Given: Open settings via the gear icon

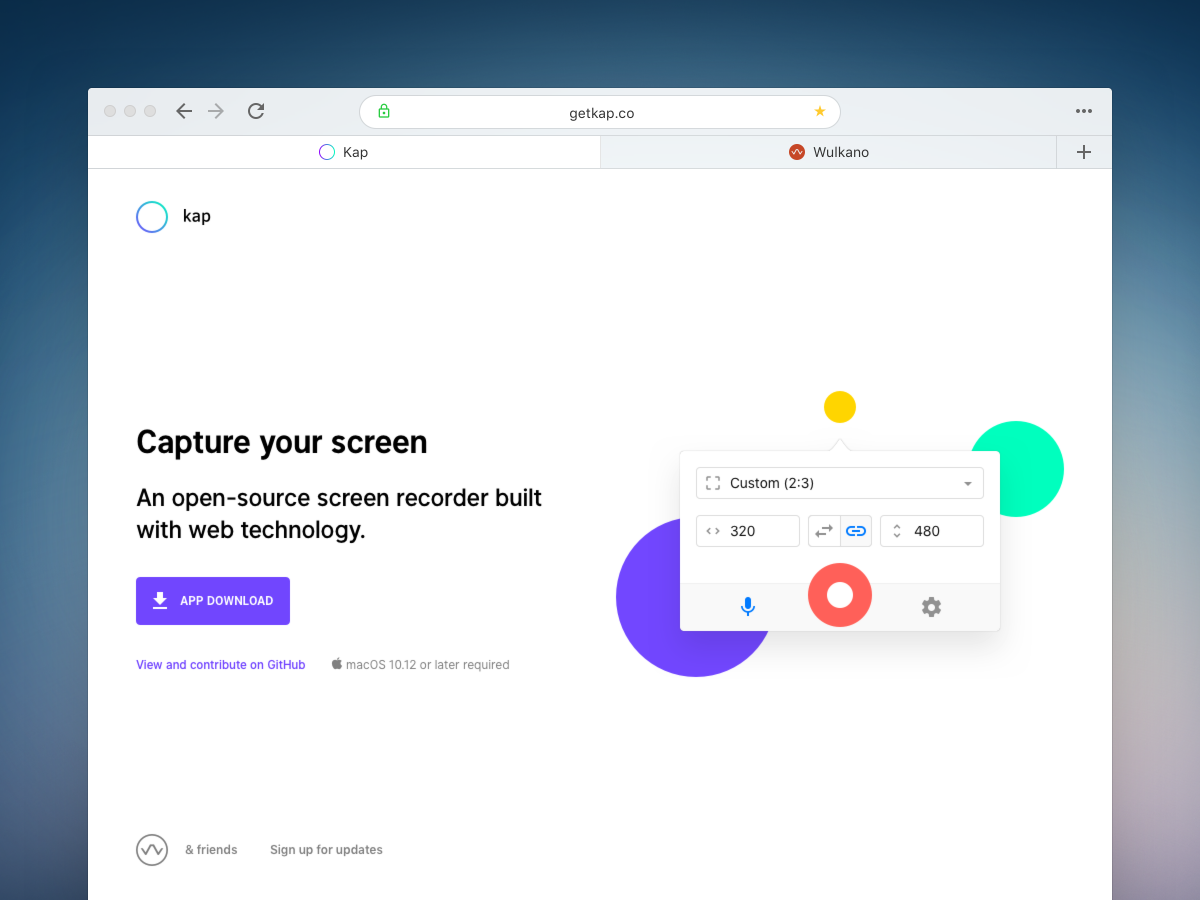Looking at the screenshot, I should 931,607.
